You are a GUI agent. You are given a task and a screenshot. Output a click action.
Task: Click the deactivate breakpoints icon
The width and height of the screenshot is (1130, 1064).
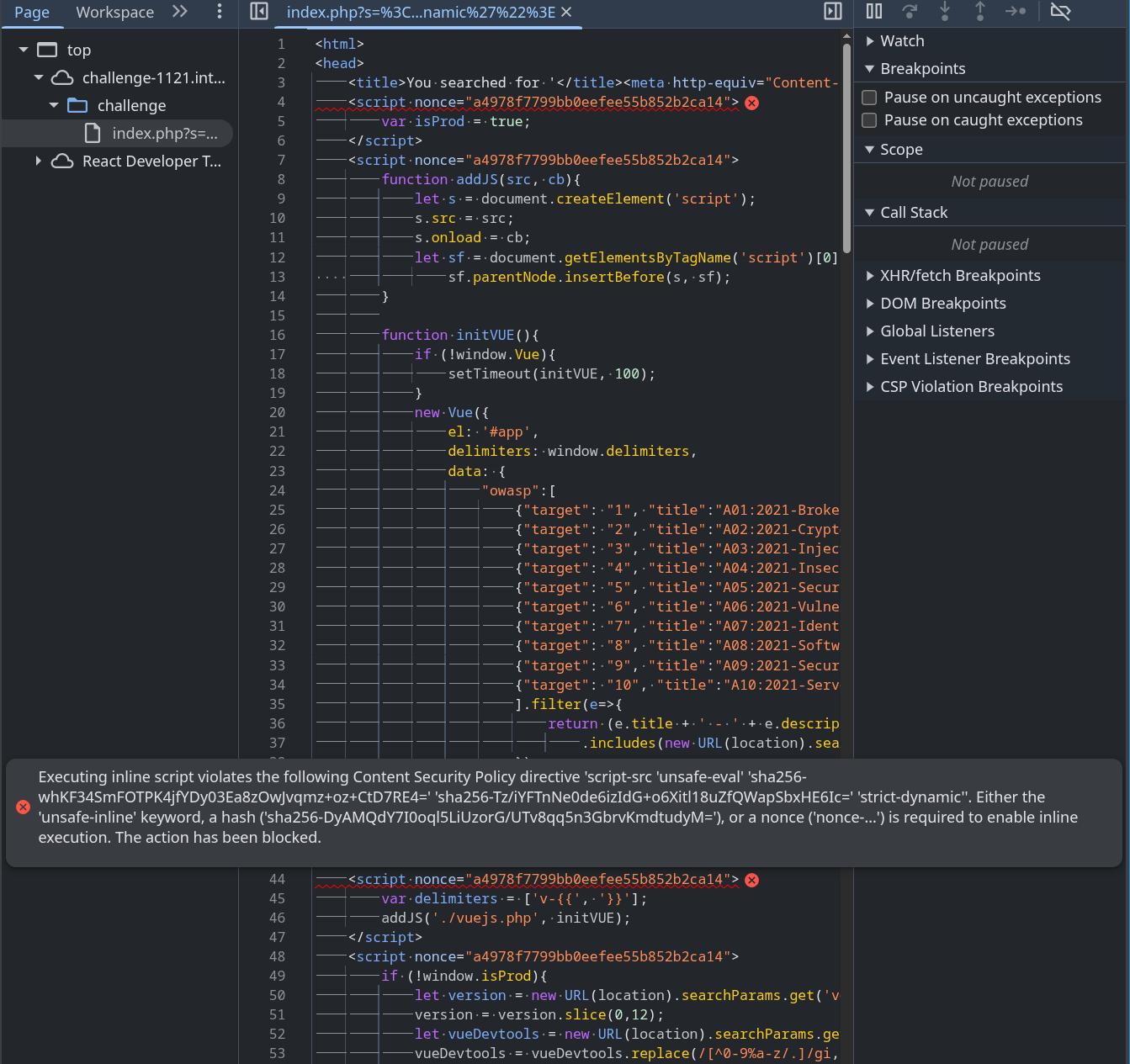point(1060,12)
